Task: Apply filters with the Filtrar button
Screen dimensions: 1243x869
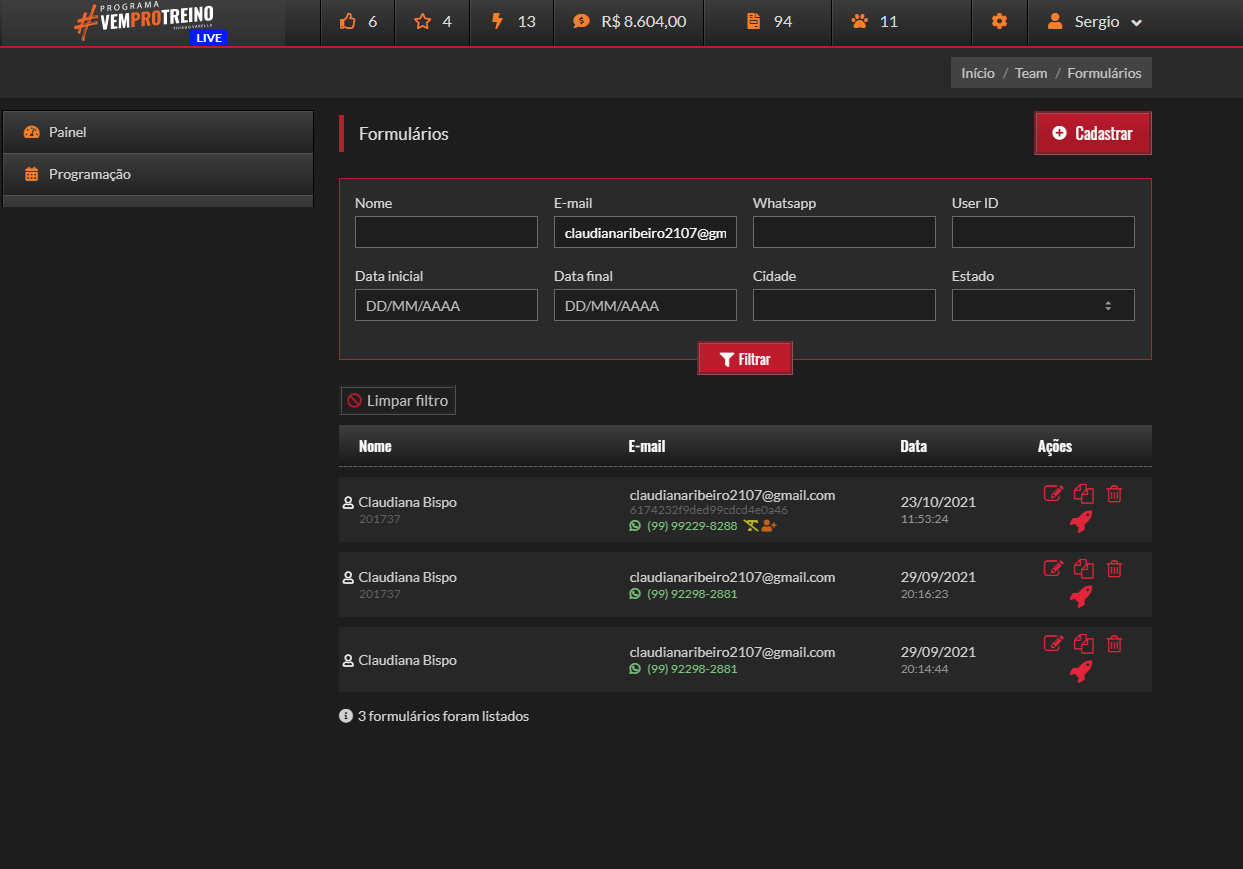Action: pyautogui.click(x=745, y=359)
